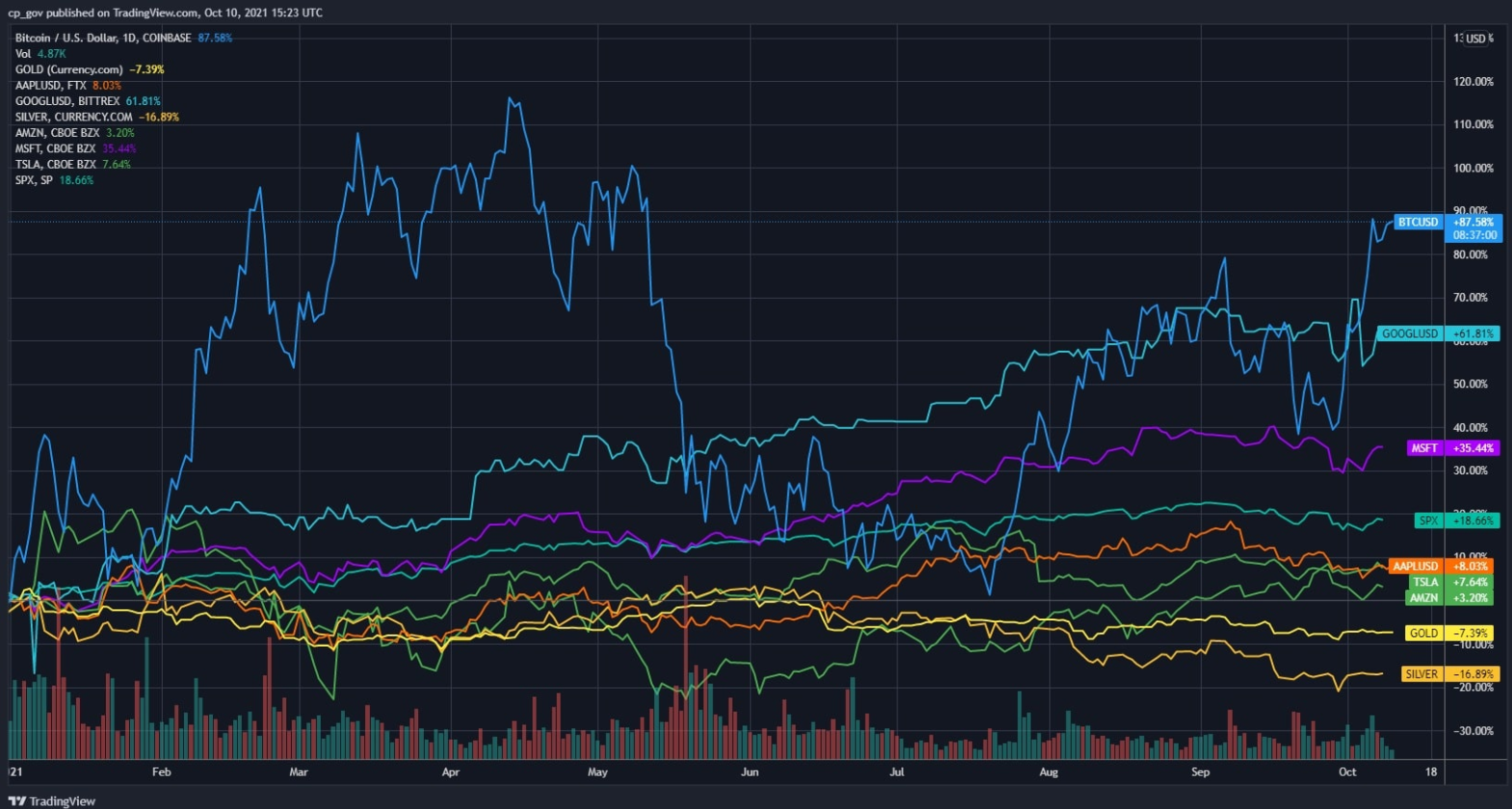Click the May marker on the time axis
Image resolution: width=1512 pixels, height=809 pixels.
click(597, 771)
